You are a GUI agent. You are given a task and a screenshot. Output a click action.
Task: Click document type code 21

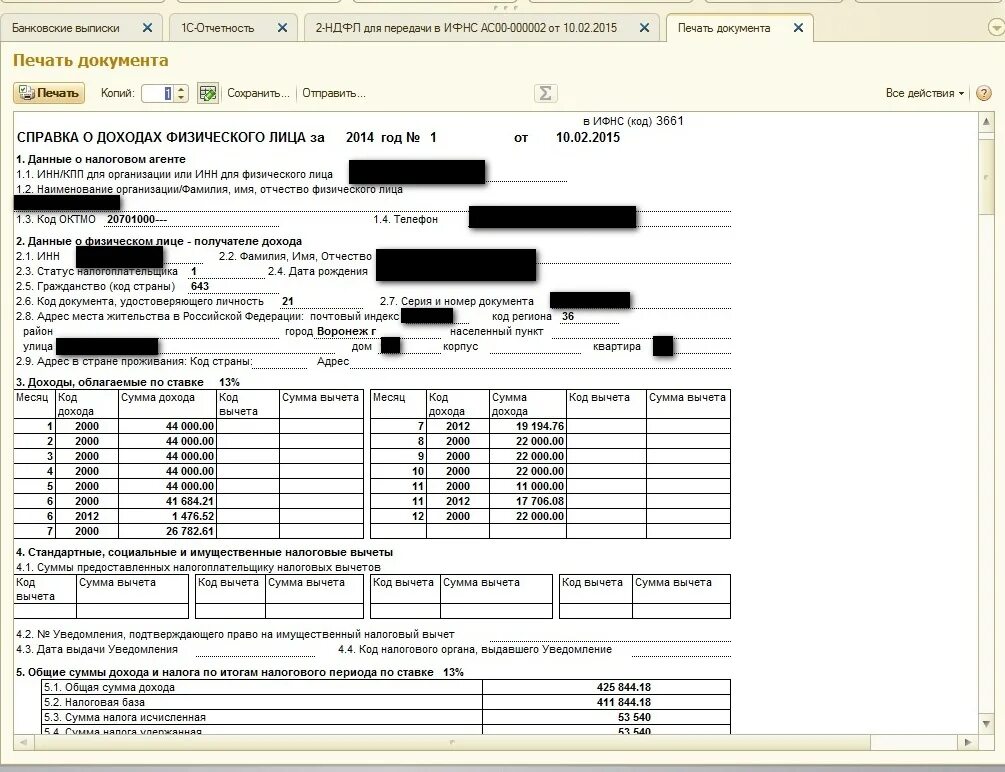[288, 301]
